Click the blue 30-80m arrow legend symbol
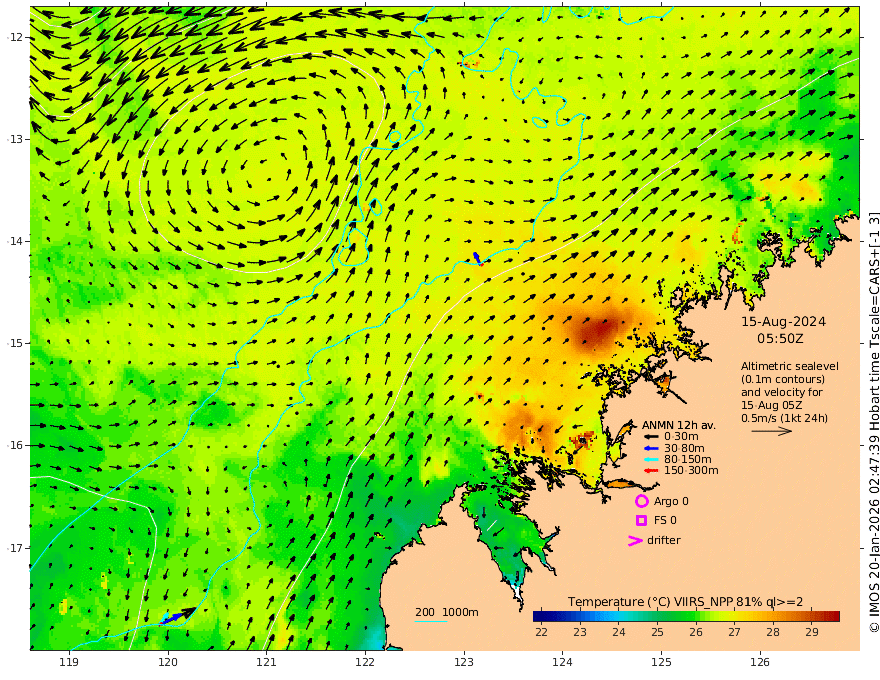The width and height of the screenshot is (880, 680). [650, 448]
